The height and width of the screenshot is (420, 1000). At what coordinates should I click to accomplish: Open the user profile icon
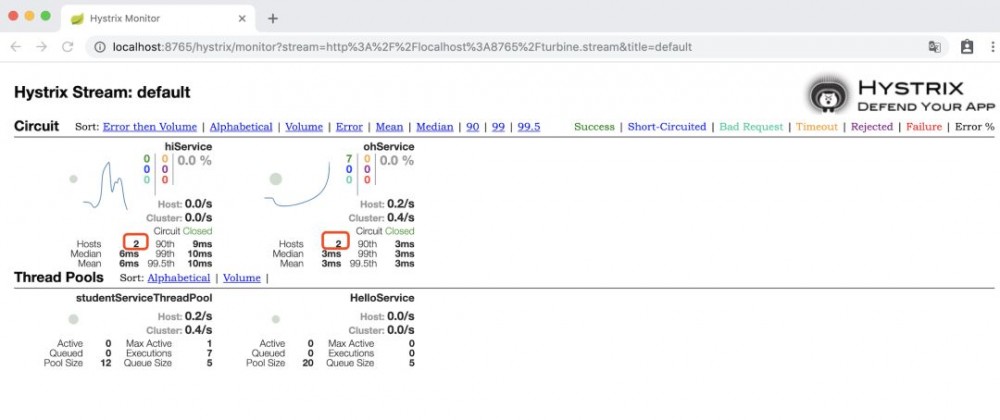[x=967, y=47]
